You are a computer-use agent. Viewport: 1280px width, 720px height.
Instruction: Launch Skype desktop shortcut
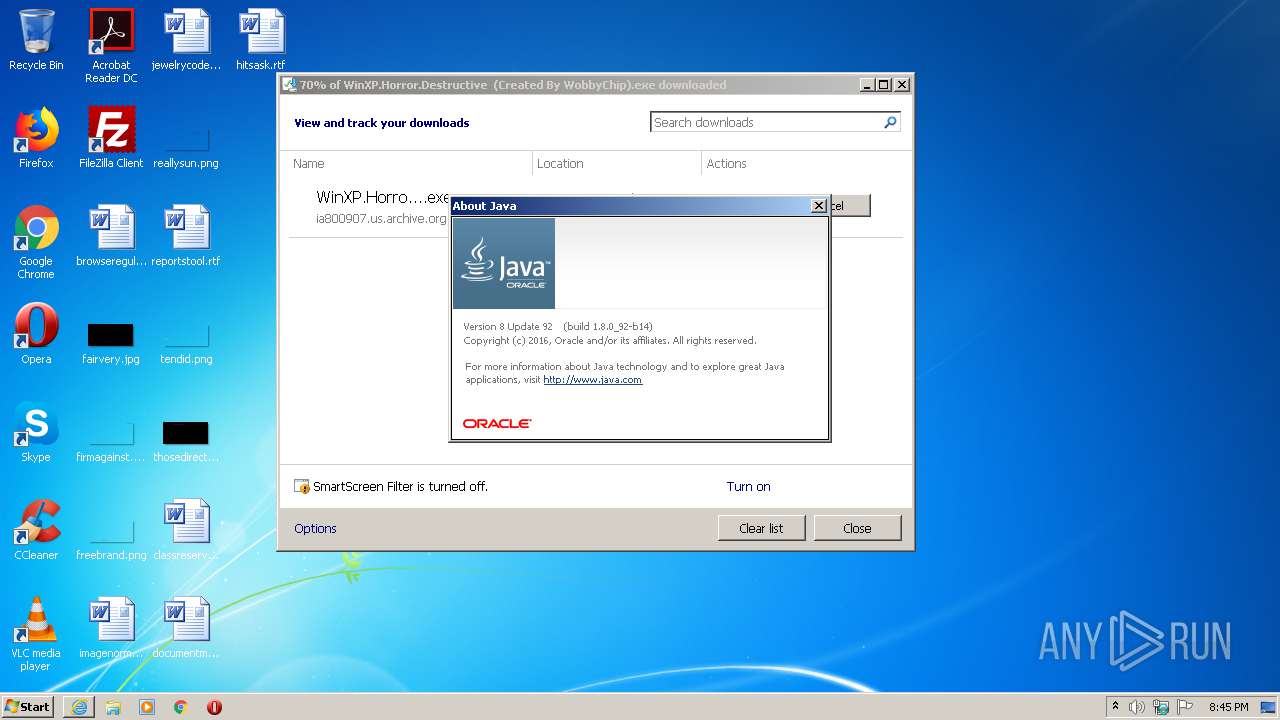[x=36, y=432]
